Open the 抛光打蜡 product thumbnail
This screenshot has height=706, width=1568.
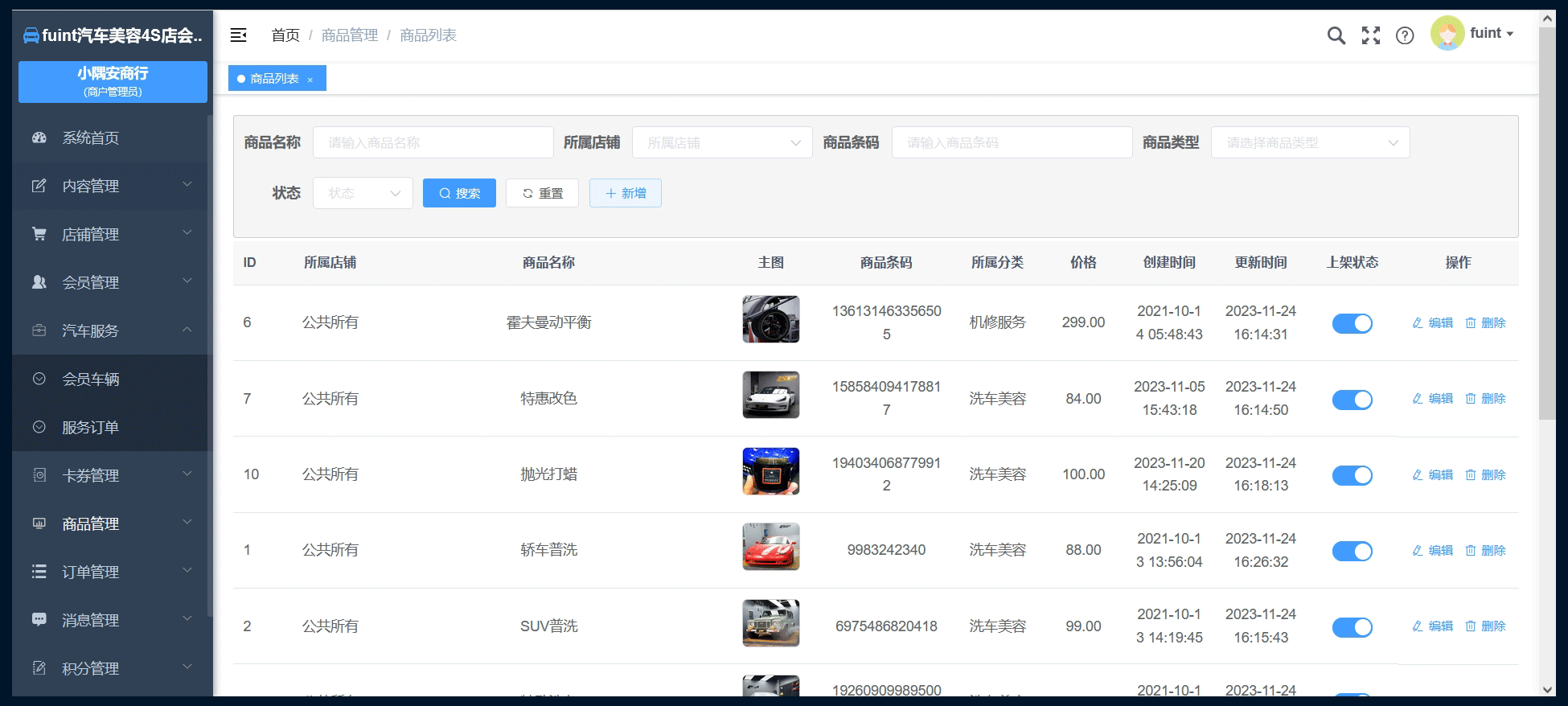(x=771, y=471)
